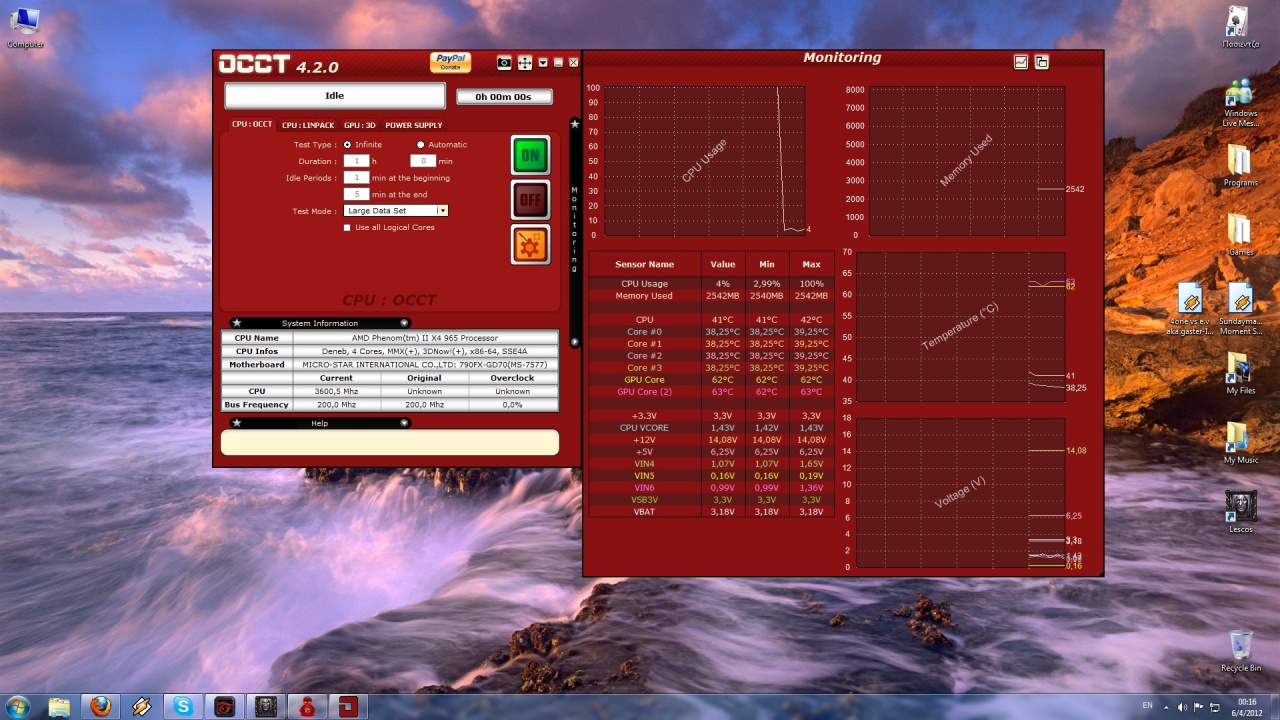Open the My Files desktop icon
The image size is (1280, 720).
tap(1240, 373)
